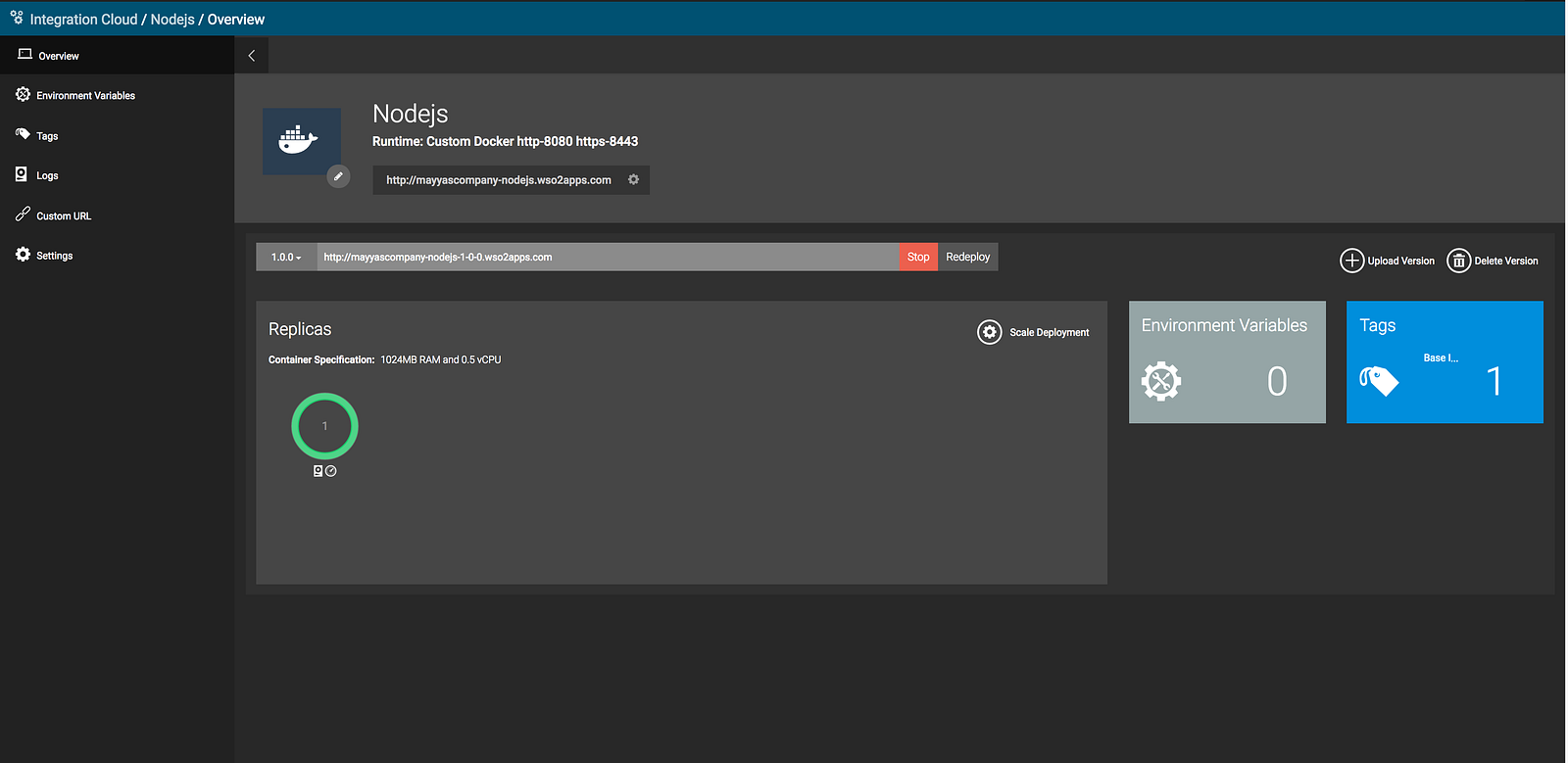1568x763 pixels.
Task: Click the Docker whale application icon
Action: click(301, 141)
